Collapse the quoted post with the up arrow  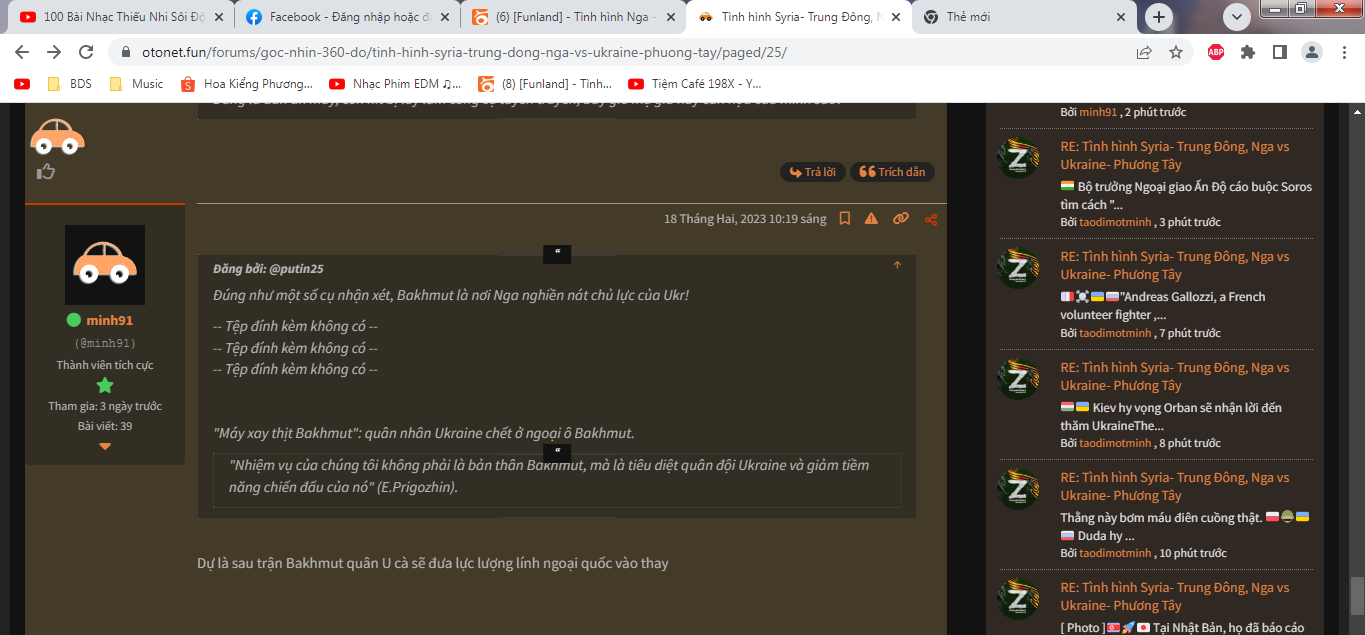[x=897, y=265]
